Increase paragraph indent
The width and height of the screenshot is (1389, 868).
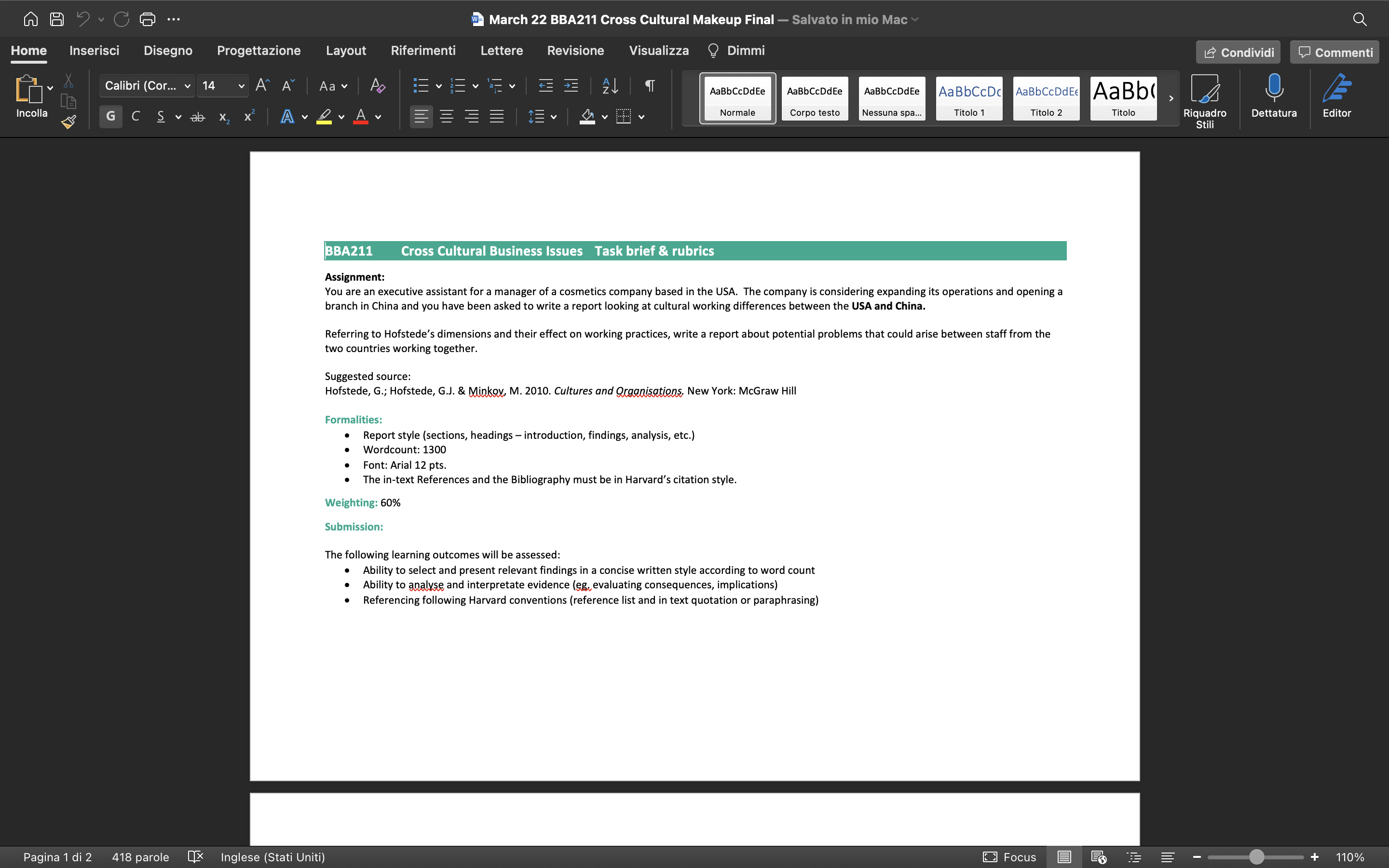[x=571, y=85]
